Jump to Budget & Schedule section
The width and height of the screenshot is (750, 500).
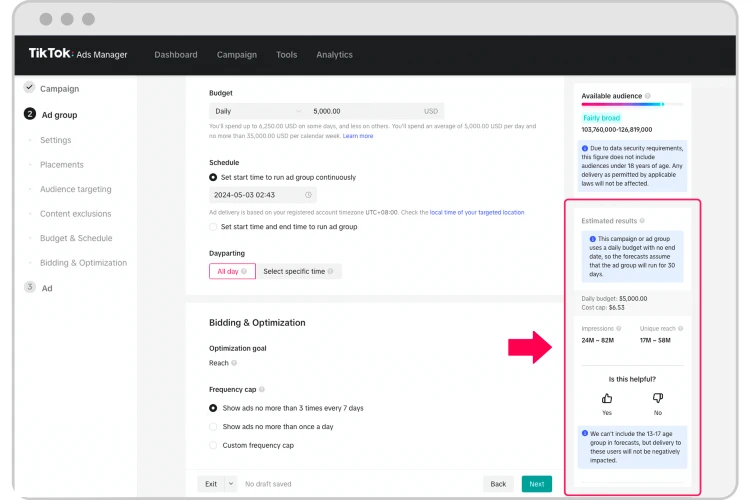[x=76, y=238]
